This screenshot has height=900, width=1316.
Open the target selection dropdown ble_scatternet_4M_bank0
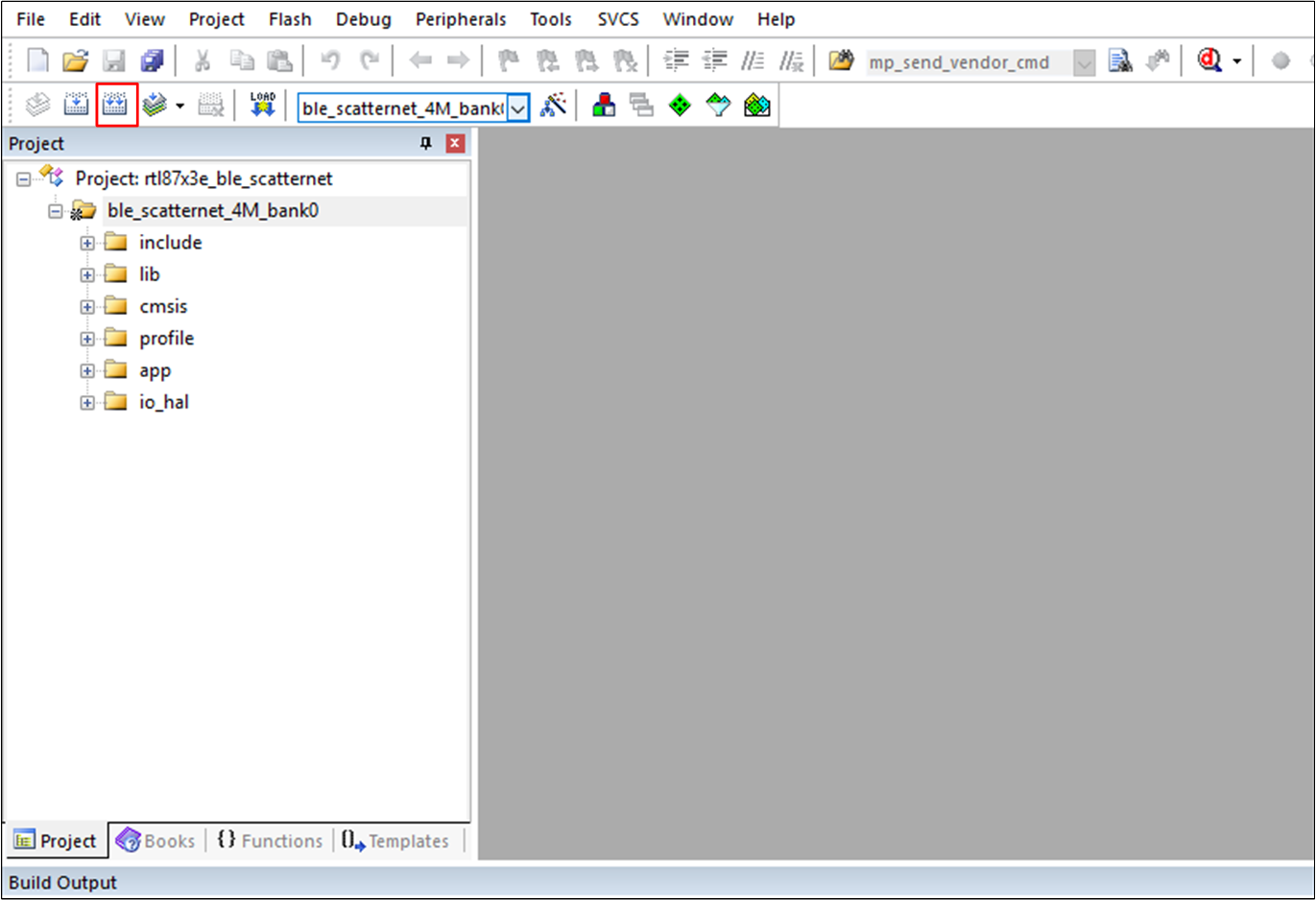click(517, 108)
